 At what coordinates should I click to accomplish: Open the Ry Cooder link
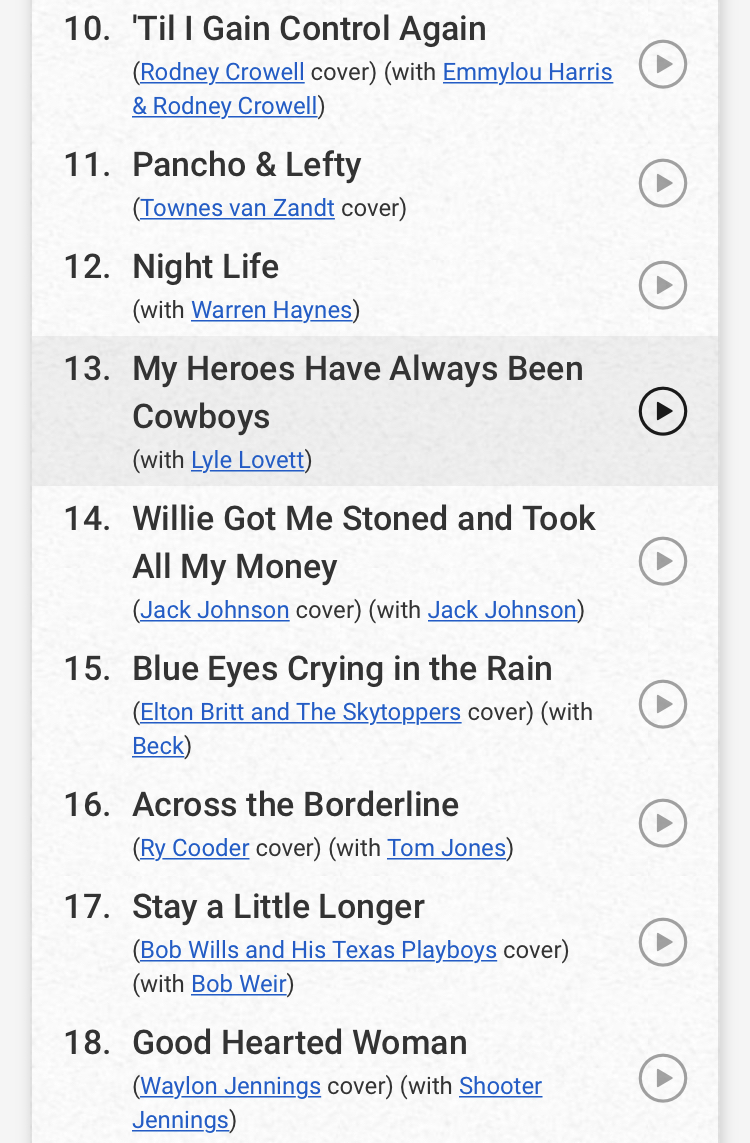pos(195,848)
